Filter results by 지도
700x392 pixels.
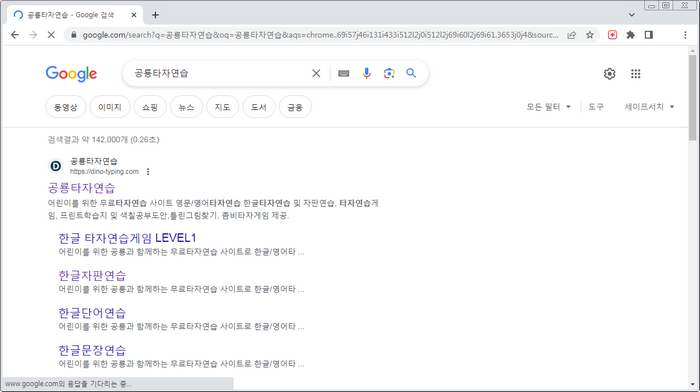coord(222,107)
